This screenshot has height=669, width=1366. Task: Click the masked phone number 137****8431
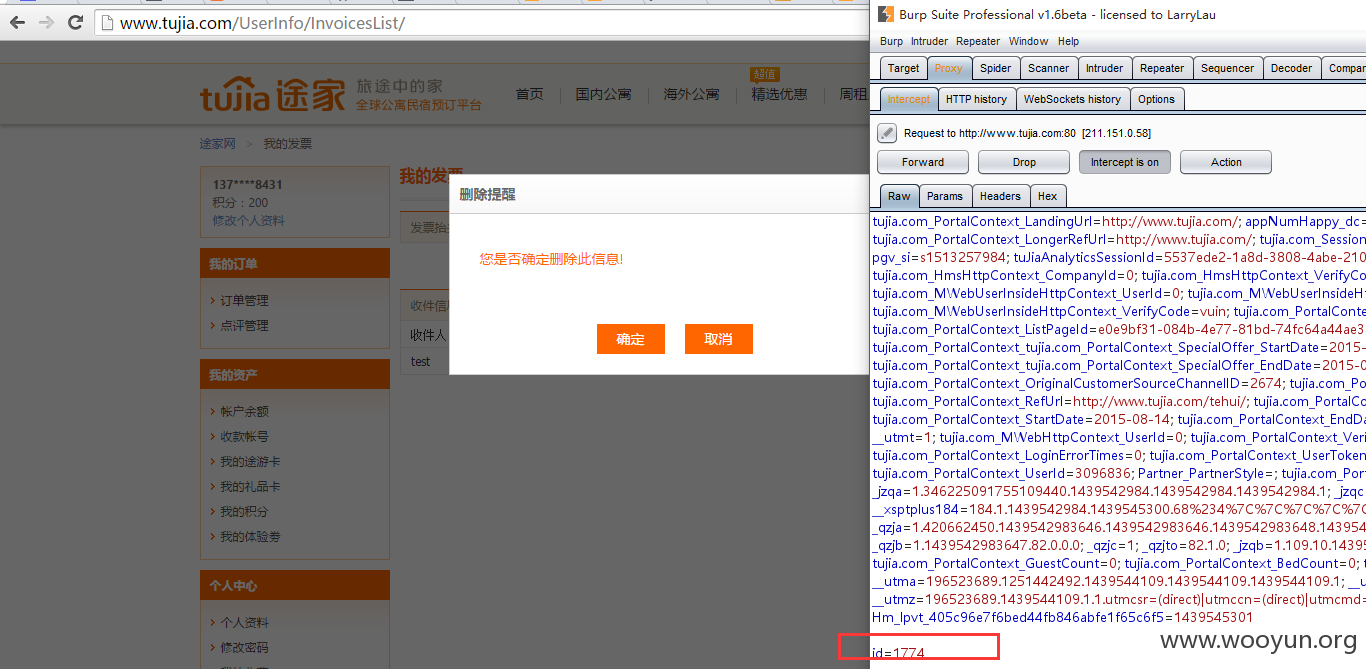point(248,185)
